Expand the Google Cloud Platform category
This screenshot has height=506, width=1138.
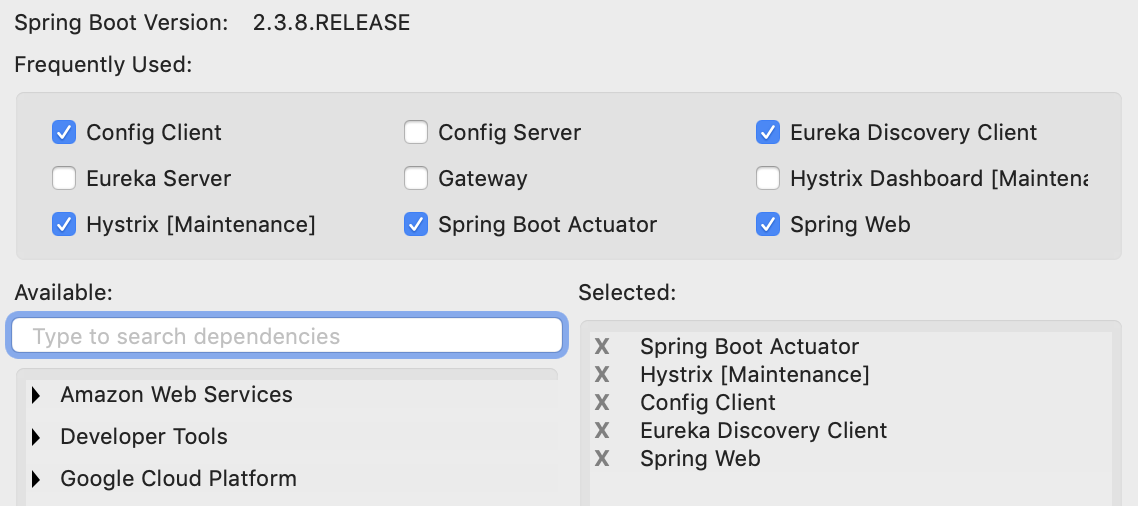pos(37,479)
